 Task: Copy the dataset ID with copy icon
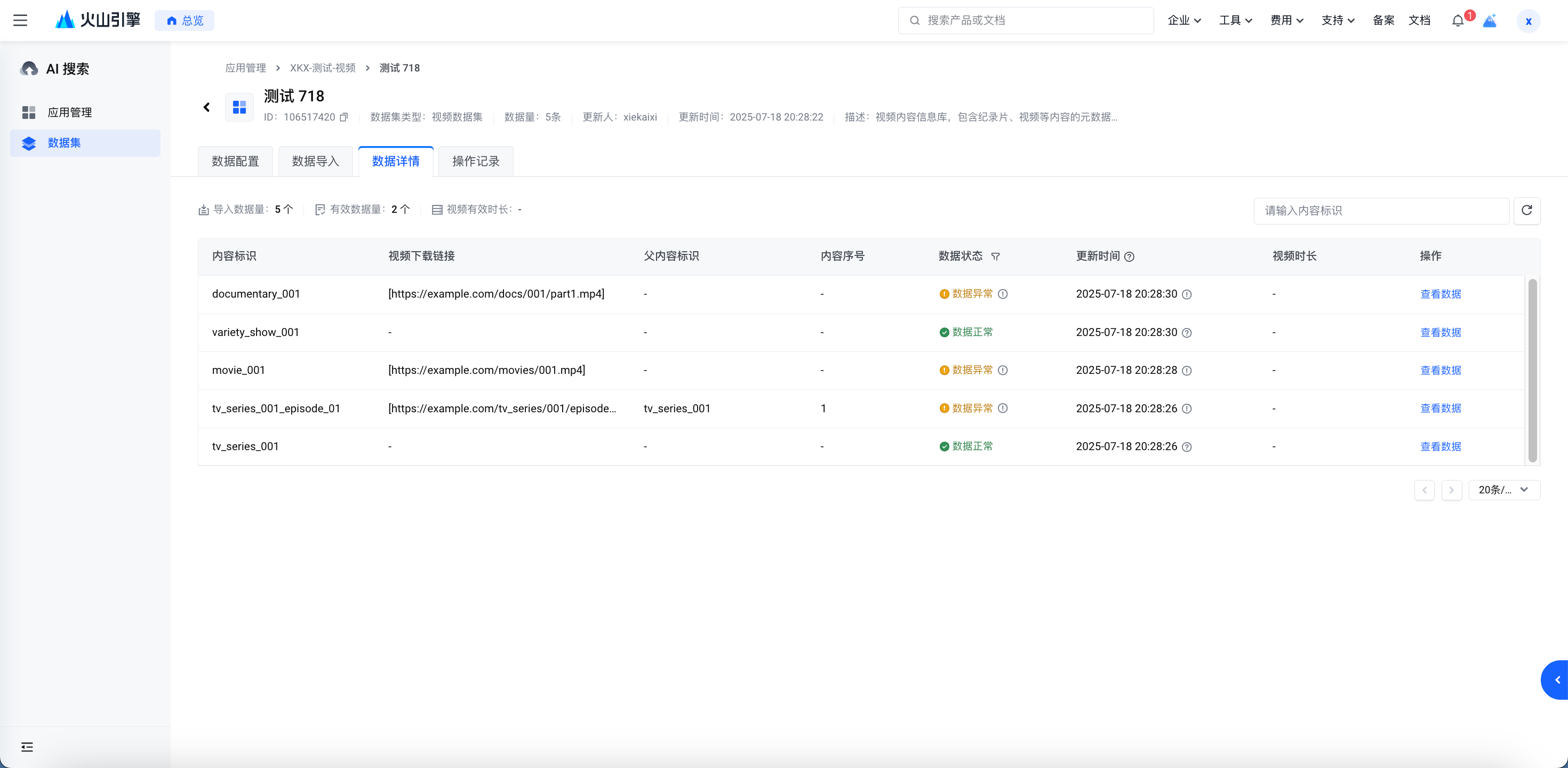click(x=344, y=117)
